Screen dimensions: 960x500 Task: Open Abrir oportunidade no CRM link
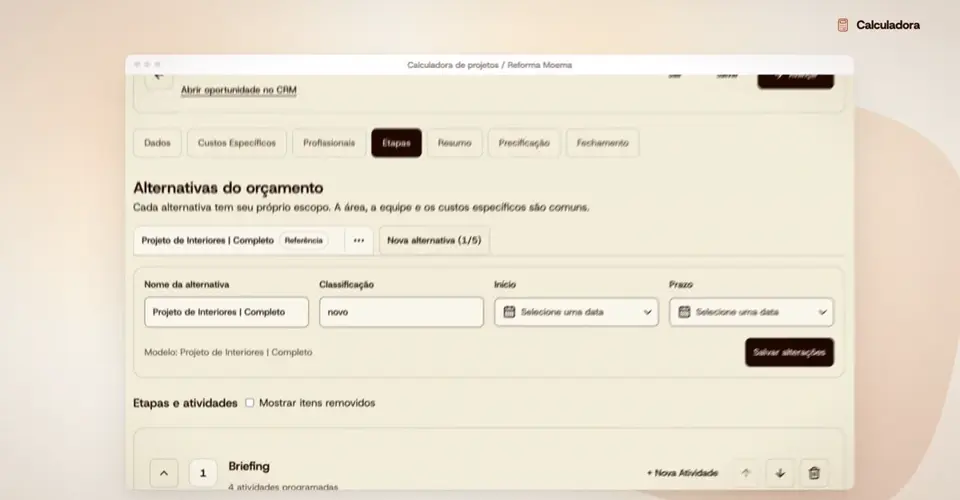coord(239,90)
